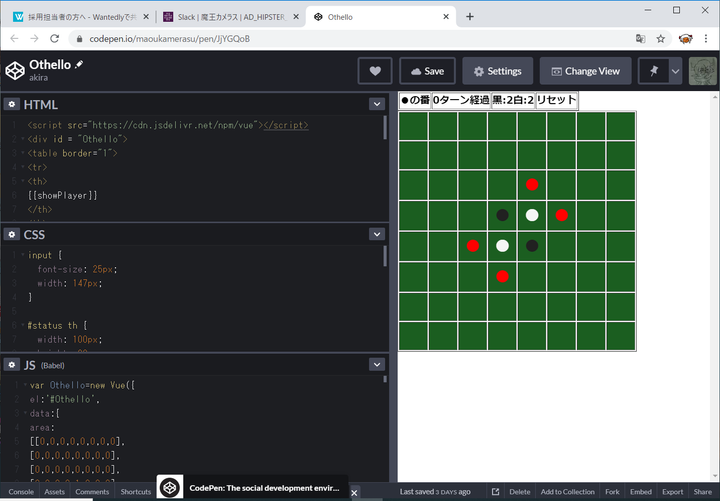Image resolution: width=720 pixels, height=501 pixels.
Task: Click the 黒:2白:2 score cell
Action: tap(513, 100)
